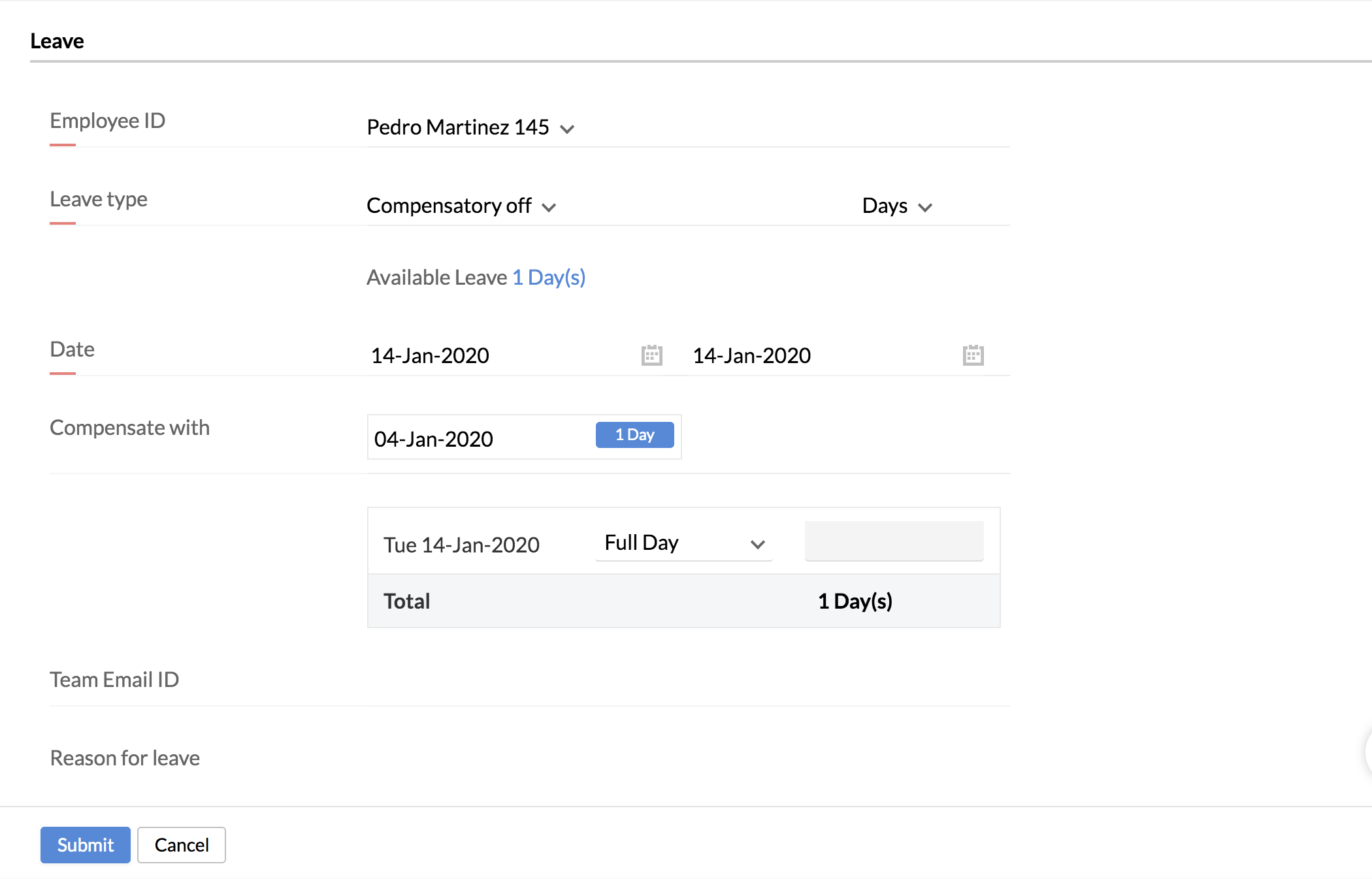Expand the Compensatory off leave type dropdown
This screenshot has height=879, width=1372.
tap(549, 207)
